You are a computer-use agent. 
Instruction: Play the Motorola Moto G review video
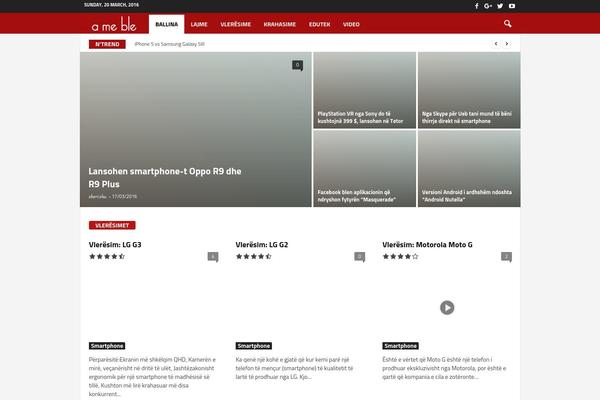click(447, 307)
